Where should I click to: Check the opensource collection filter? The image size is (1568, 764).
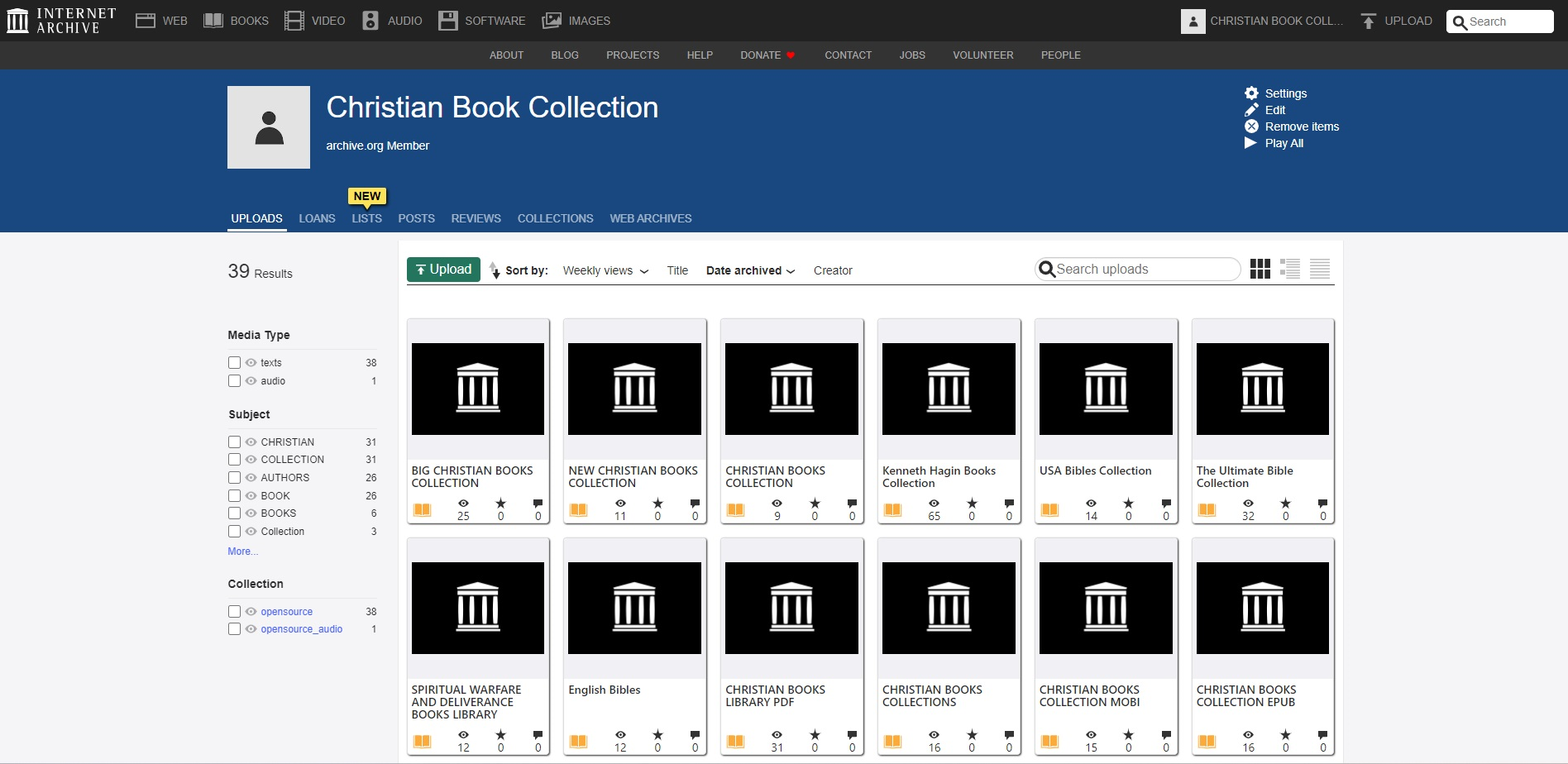tap(234, 612)
